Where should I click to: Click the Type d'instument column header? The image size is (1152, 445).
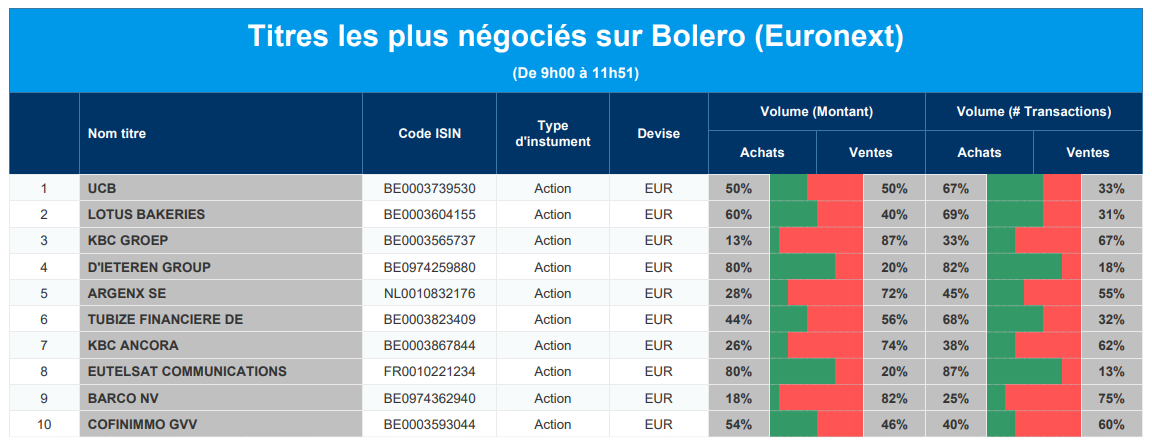(552, 133)
